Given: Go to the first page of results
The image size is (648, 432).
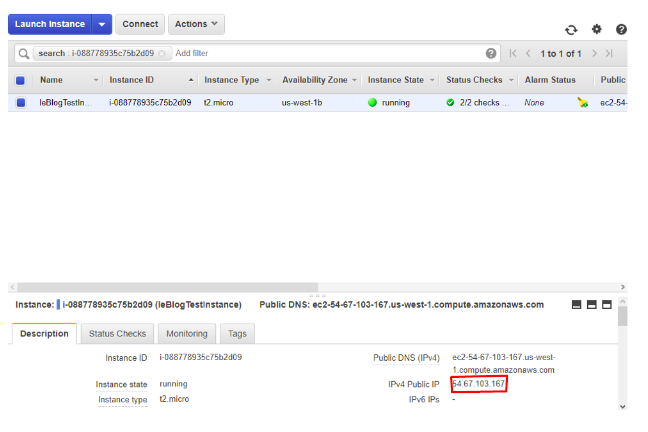Looking at the screenshot, I should (x=513, y=53).
